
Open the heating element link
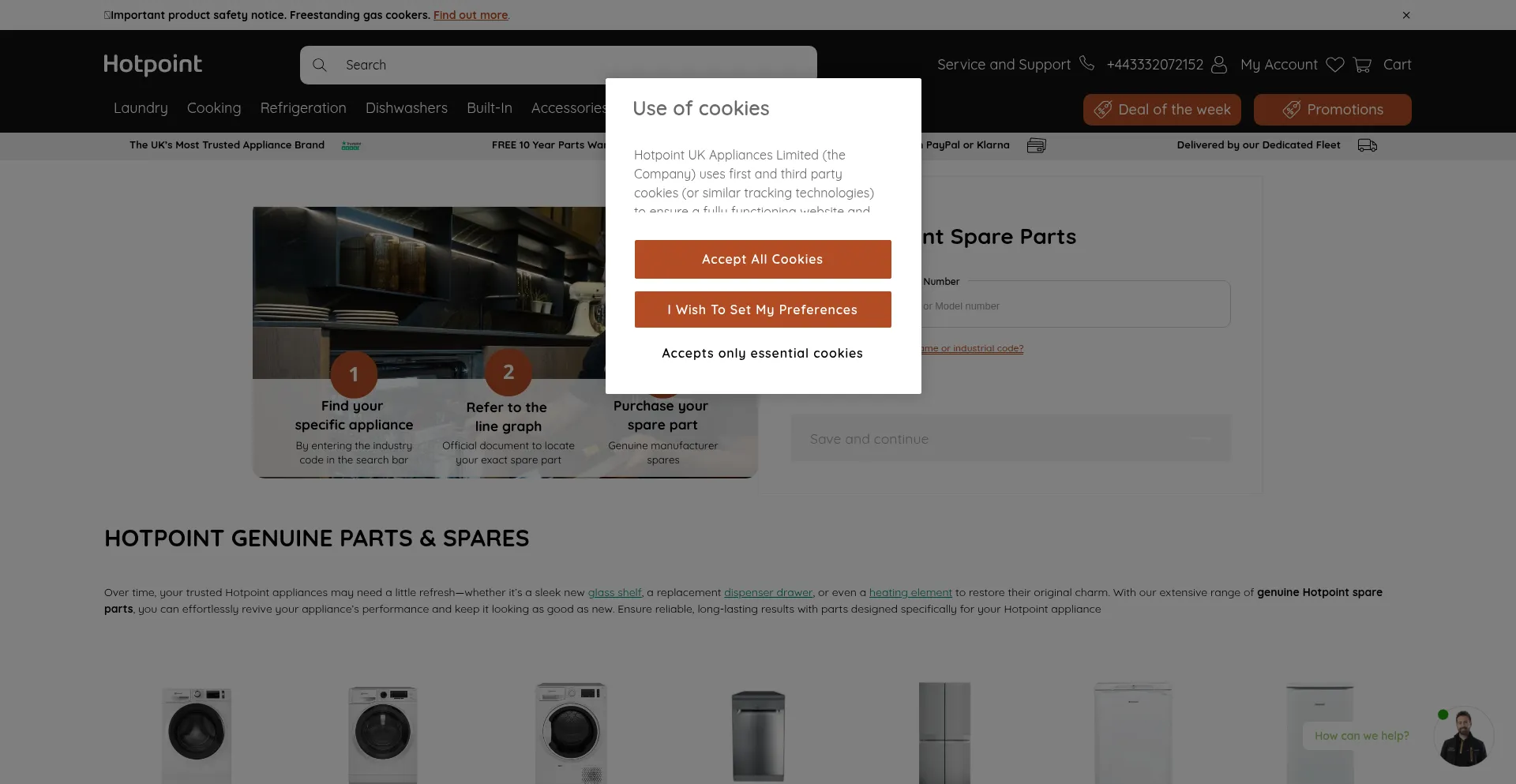point(910,592)
